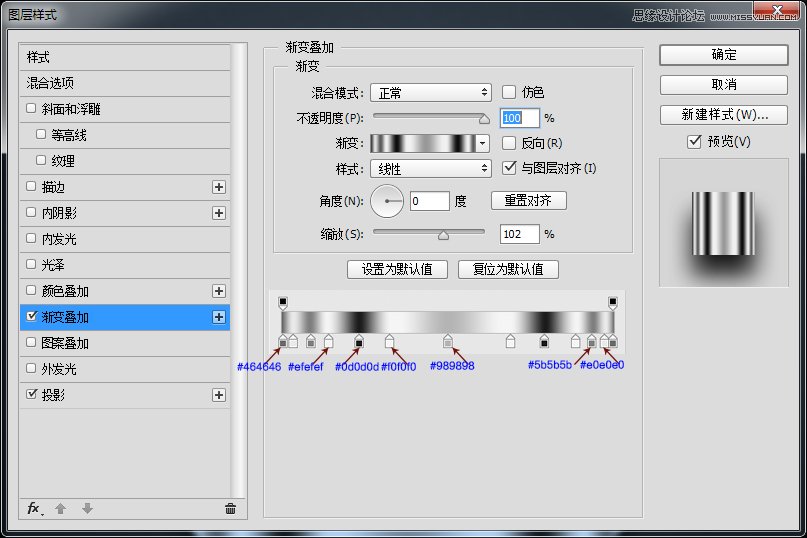The width and height of the screenshot is (807, 538).
Task: Click the move effect down arrow
Action: [x=87, y=509]
